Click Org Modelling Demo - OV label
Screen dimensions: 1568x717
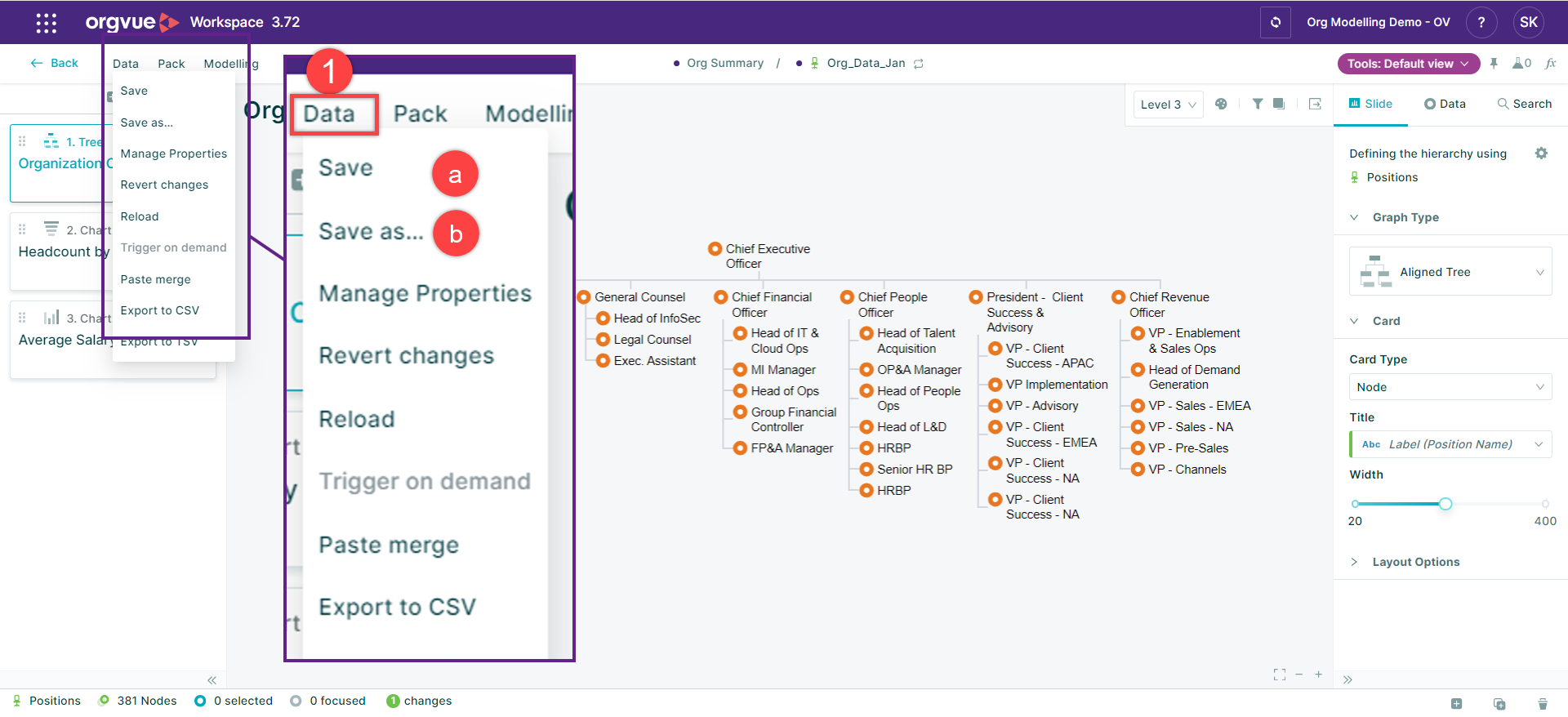pos(1379,22)
